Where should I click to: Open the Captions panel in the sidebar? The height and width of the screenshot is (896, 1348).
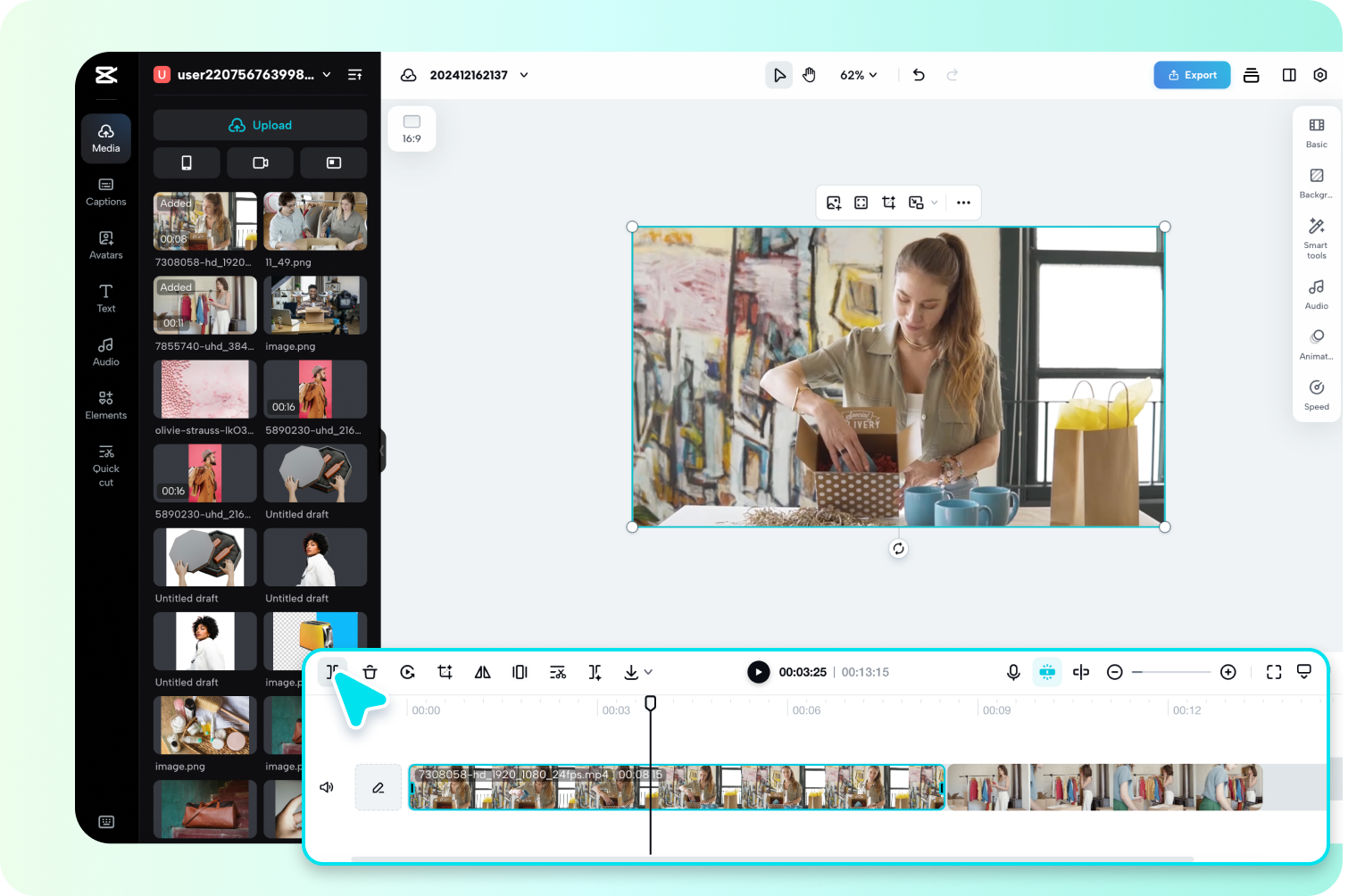click(x=105, y=192)
